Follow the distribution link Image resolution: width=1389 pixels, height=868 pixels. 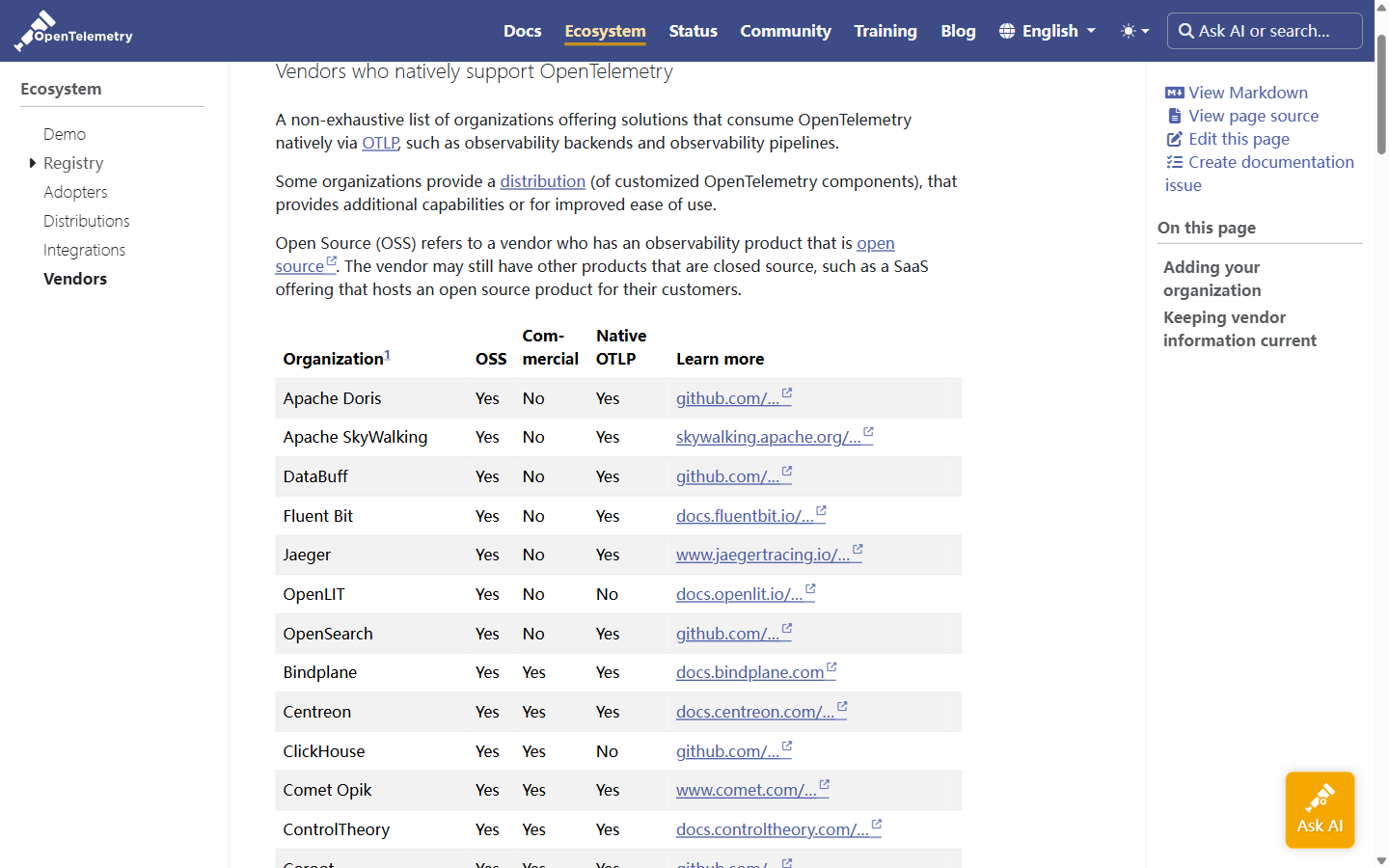pyautogui.click(x=543, y=181)
